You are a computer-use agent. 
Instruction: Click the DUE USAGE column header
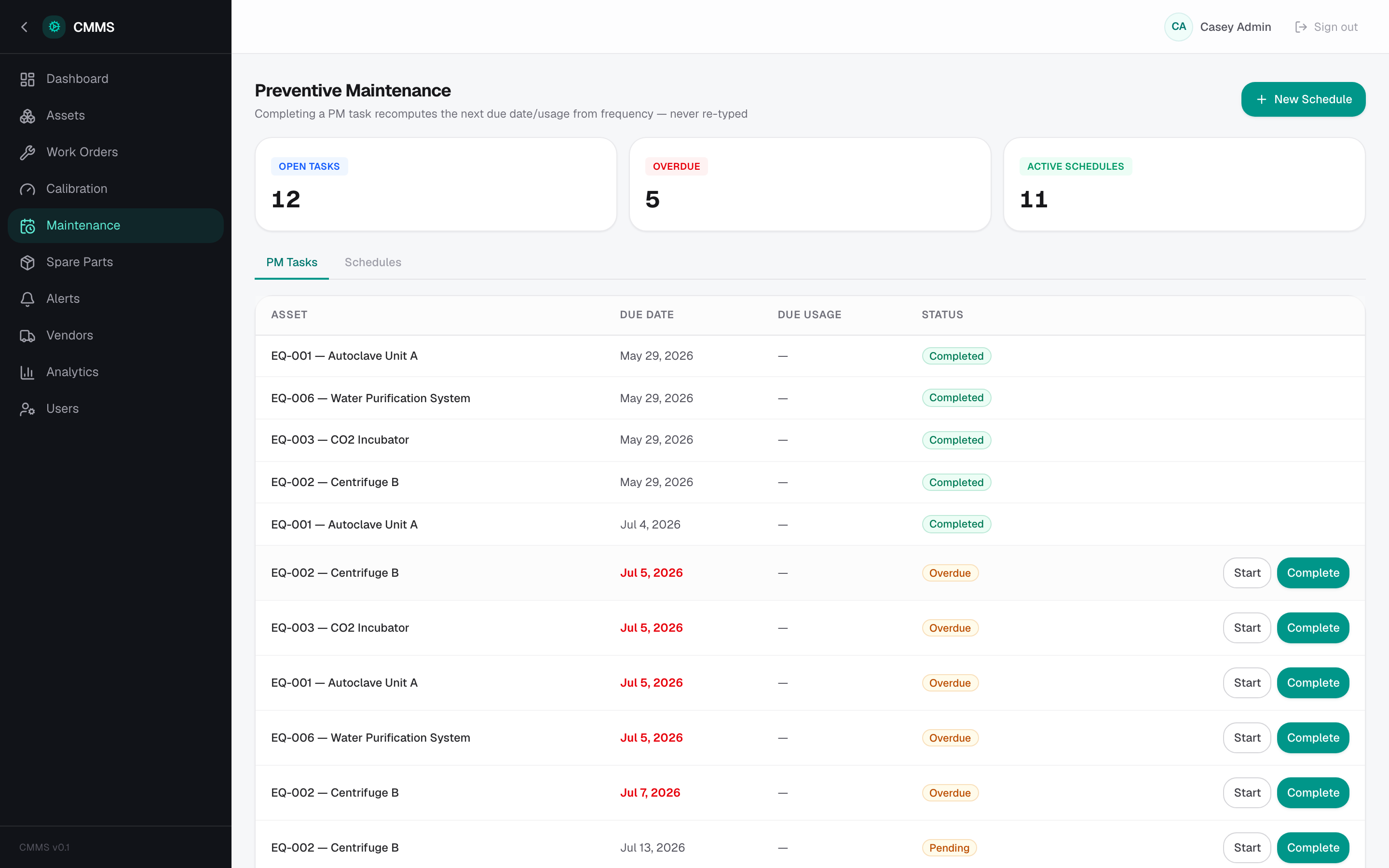809,314
